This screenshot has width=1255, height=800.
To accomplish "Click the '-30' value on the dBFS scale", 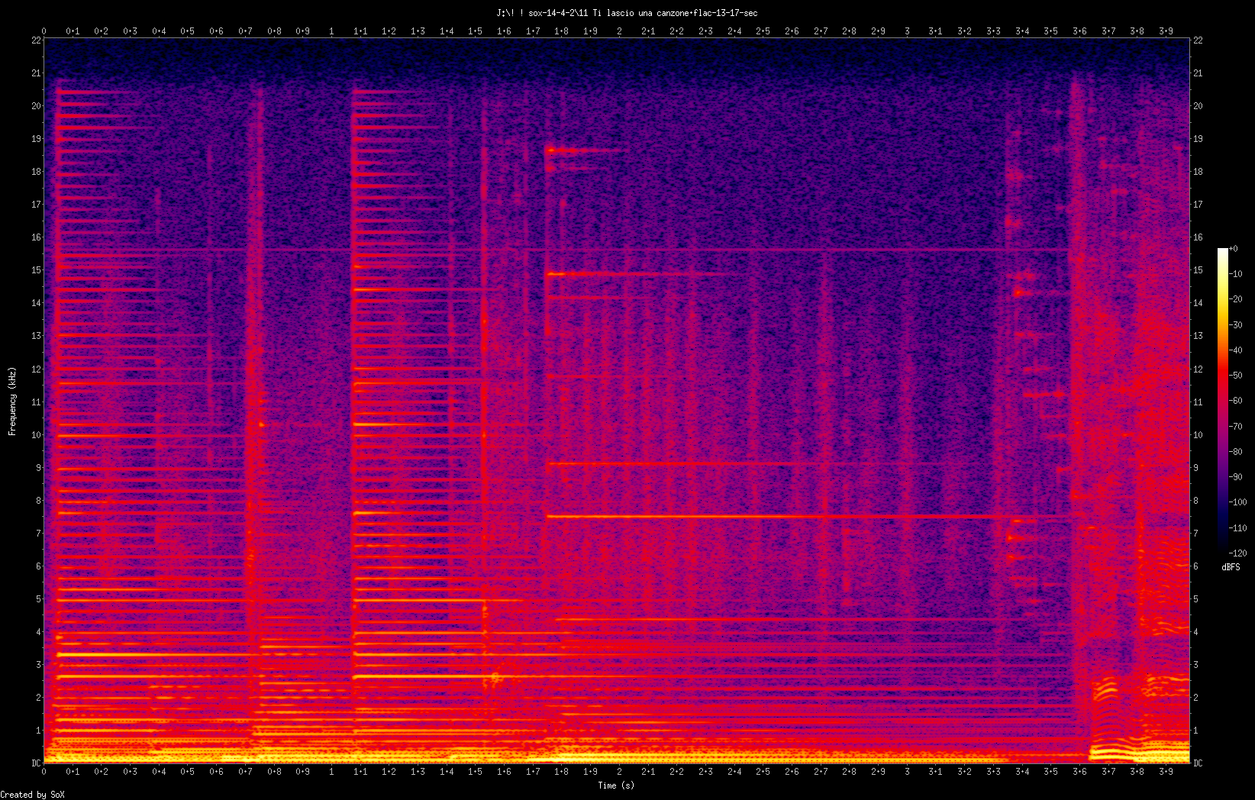I will [1235, 325].
